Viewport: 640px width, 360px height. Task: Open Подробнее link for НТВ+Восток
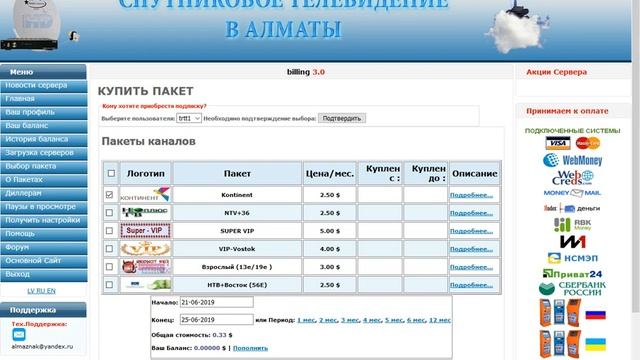471,285
